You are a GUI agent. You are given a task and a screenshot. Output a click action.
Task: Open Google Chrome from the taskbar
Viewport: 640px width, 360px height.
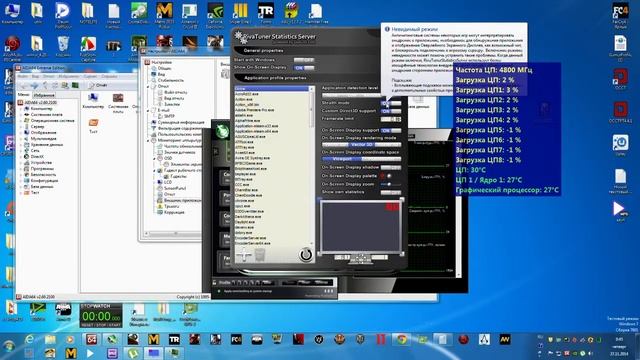tap(401, 339)
